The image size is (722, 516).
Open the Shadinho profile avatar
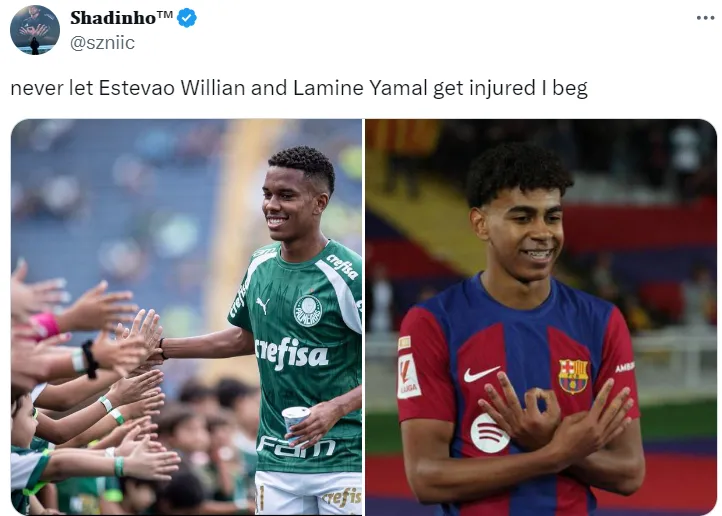tap(35, 29)
